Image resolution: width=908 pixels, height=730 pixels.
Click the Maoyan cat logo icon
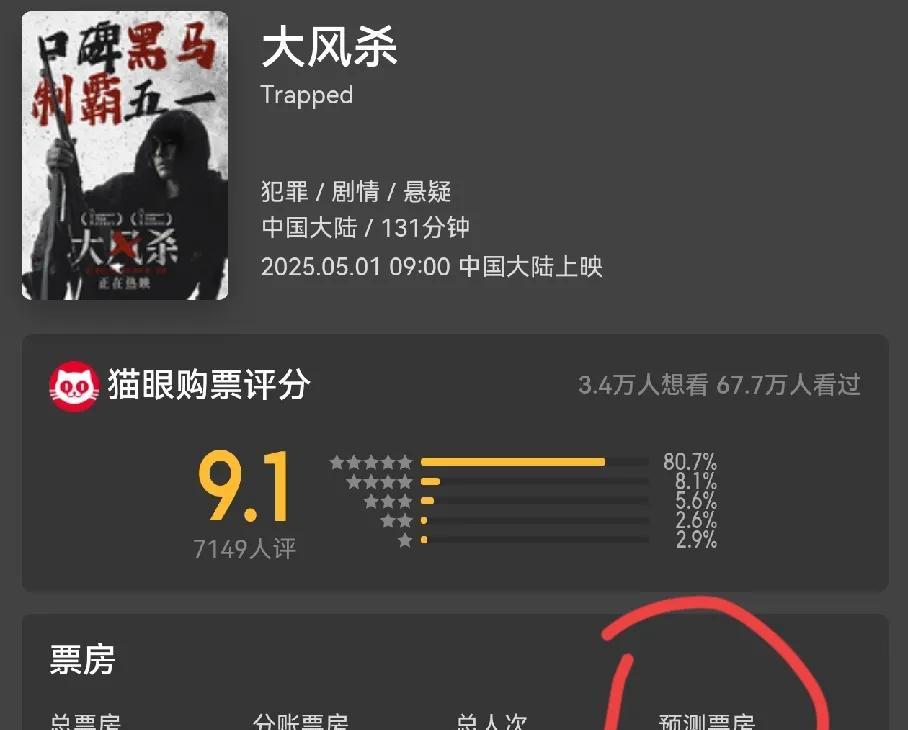[74, 386]
